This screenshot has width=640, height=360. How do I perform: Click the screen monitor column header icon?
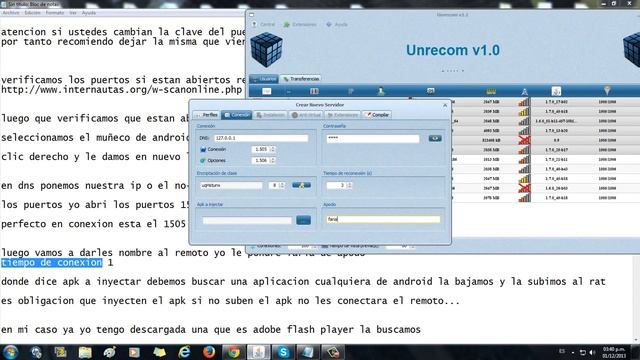[431, 91]
